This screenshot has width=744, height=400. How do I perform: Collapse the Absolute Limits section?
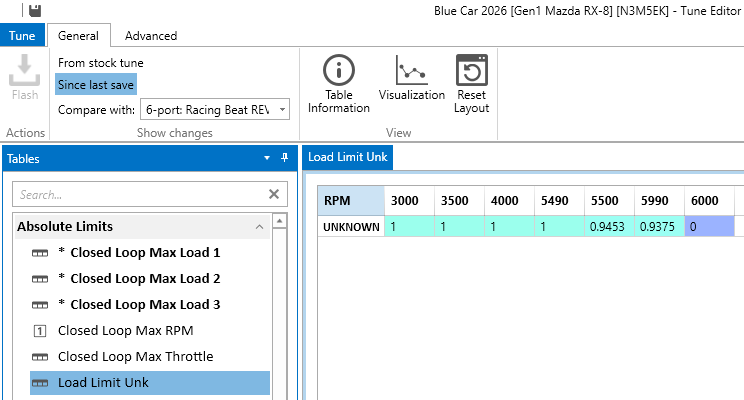click(260, 227)
